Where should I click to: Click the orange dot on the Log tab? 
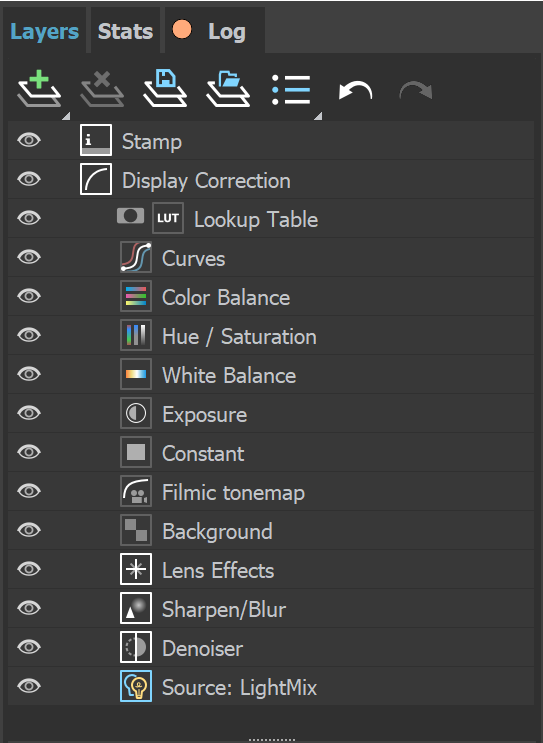(x=182, y=29)
